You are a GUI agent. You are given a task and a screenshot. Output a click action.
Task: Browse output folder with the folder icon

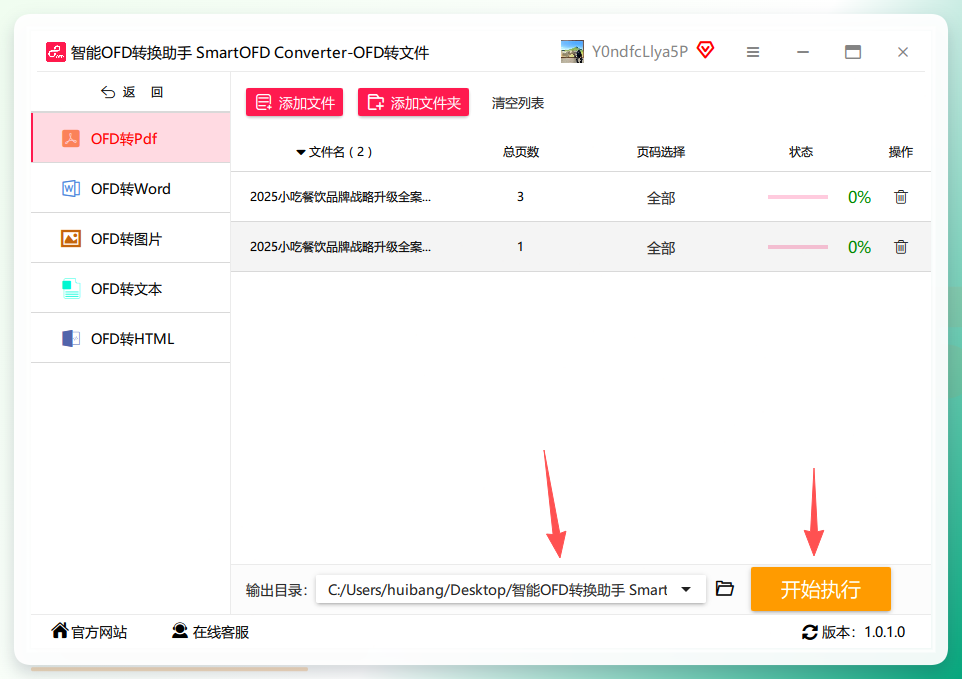pos(725,589)
